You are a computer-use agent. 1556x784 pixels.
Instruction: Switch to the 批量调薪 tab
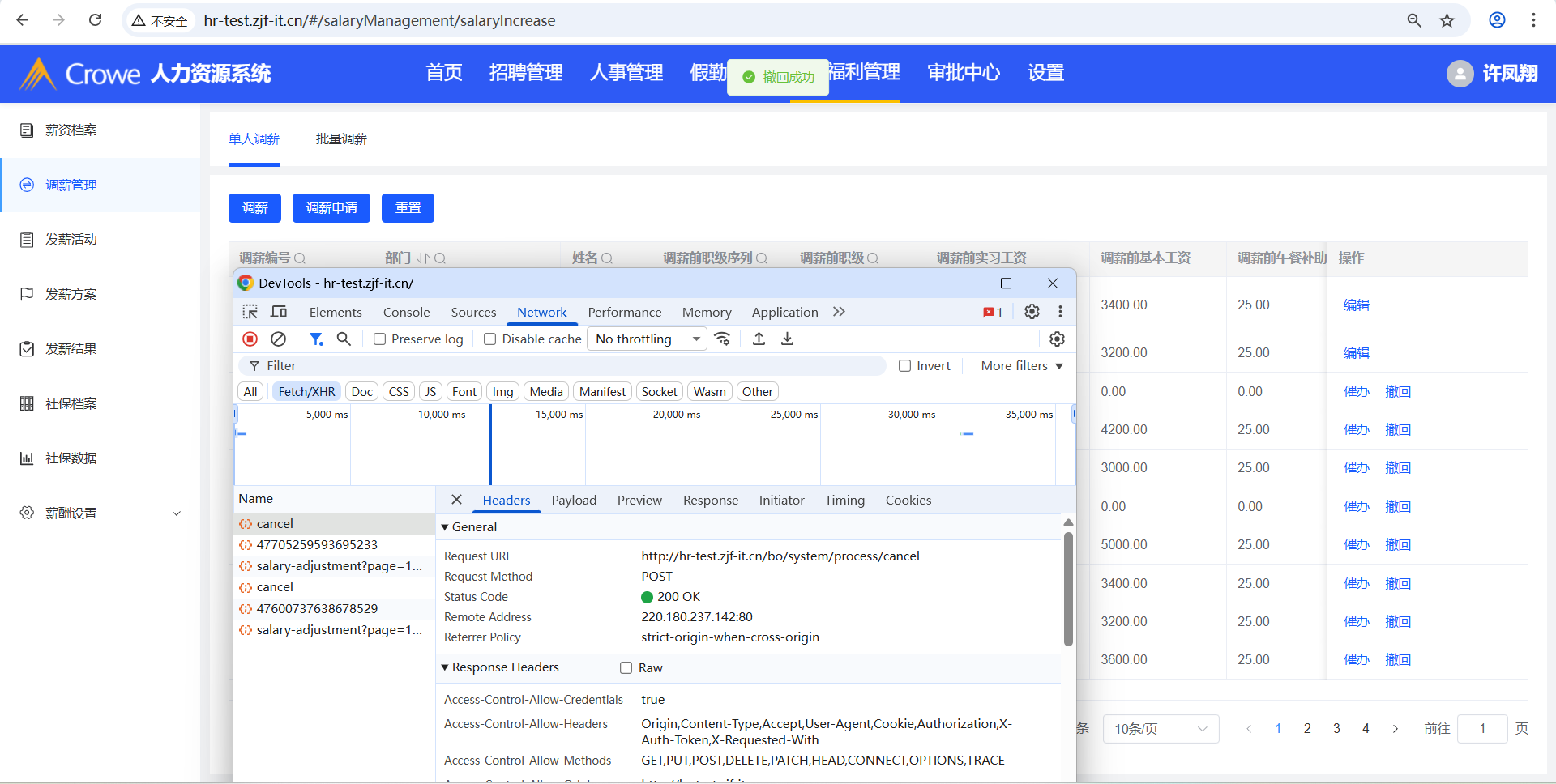click(x=341, y=139)
